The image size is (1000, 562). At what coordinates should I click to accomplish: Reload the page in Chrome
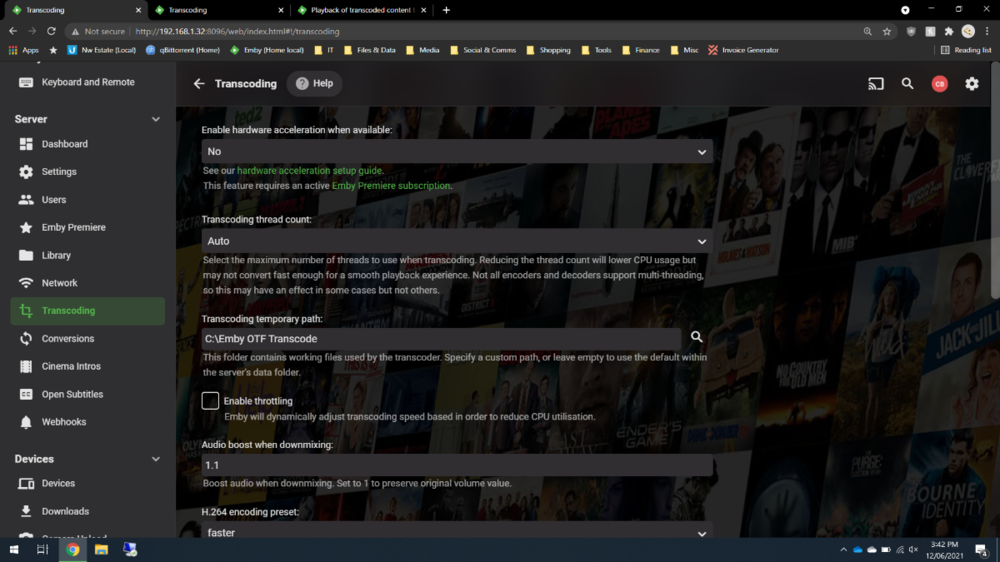[52, 31]
